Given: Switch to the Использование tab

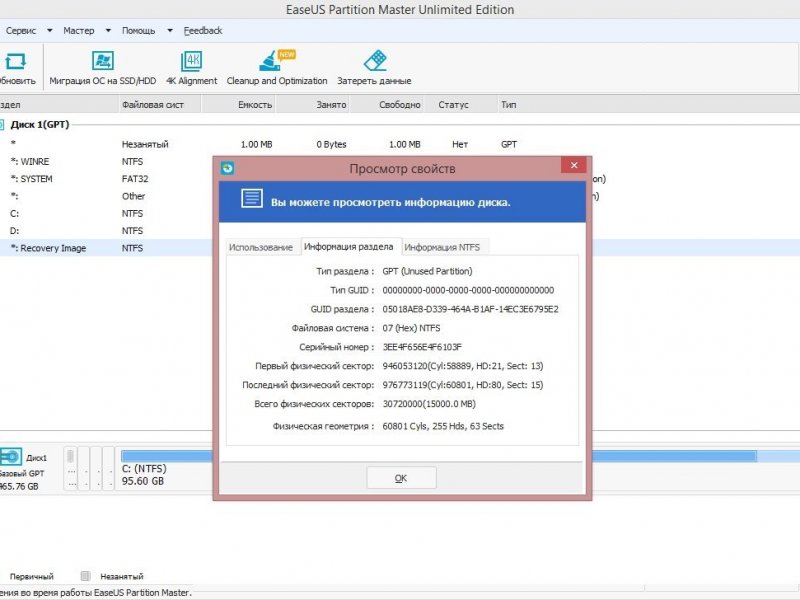Looking at the screenshot, I should pyautogui.click(x=261, y=247).
